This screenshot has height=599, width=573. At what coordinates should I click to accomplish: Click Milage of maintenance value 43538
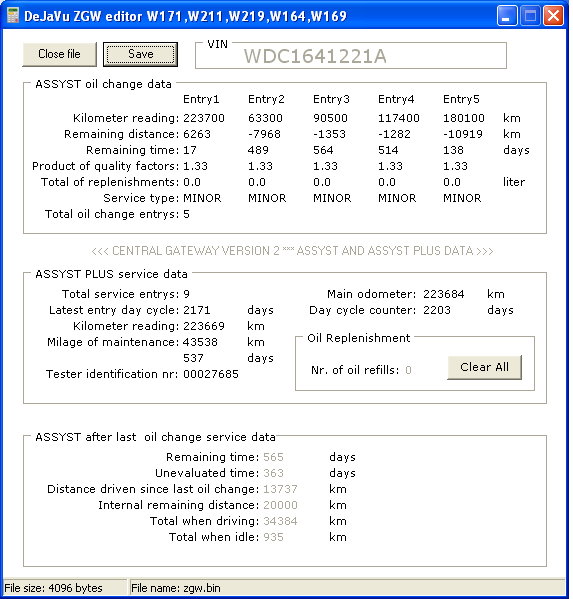[200, 342]
